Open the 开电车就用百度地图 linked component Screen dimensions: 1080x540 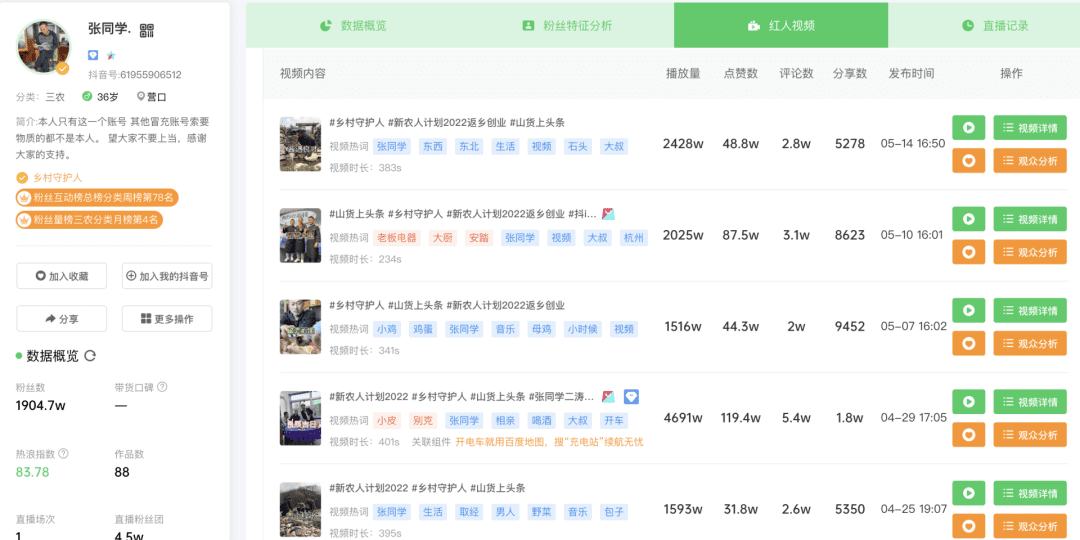(x=549, y=442)
